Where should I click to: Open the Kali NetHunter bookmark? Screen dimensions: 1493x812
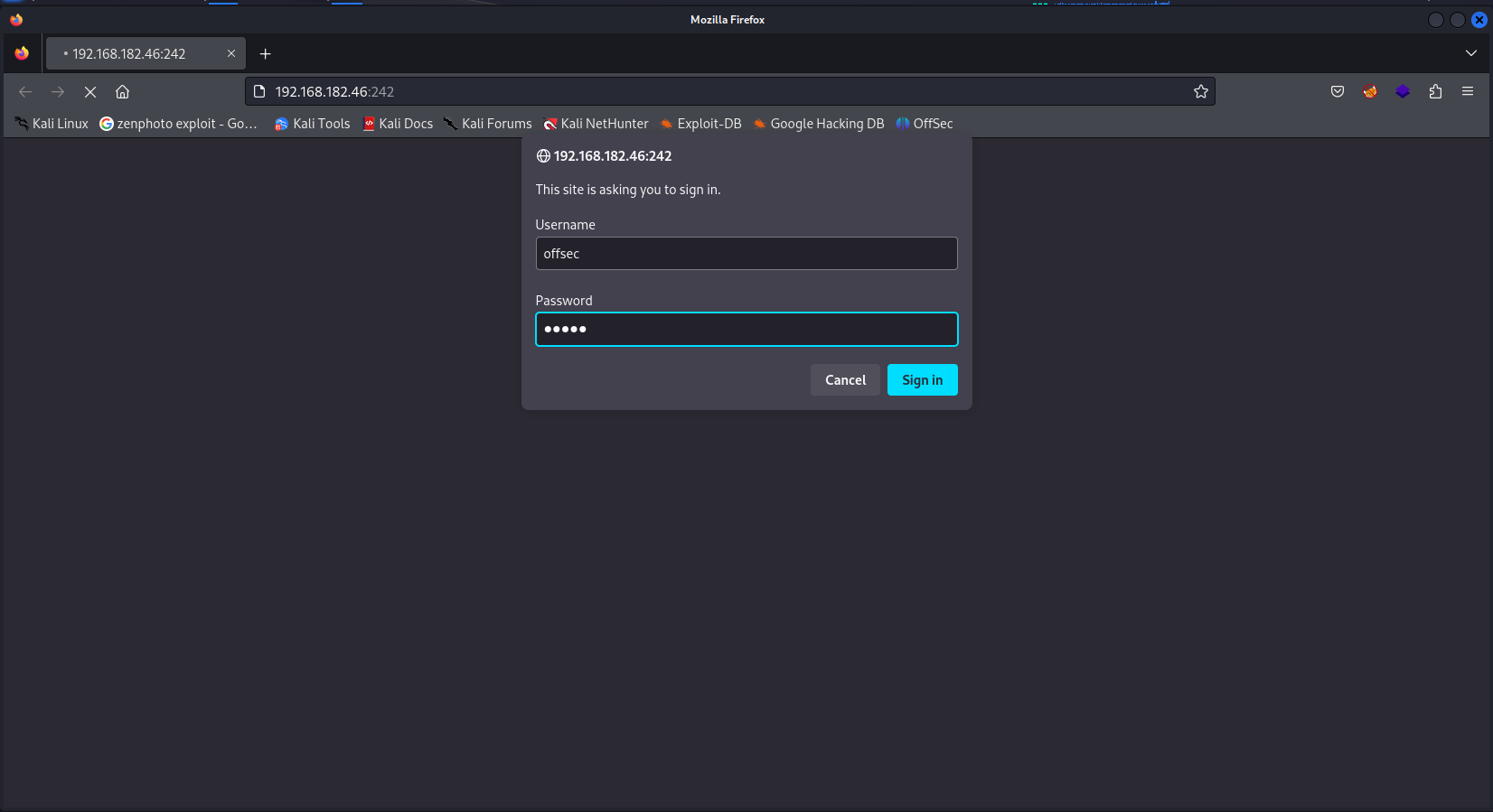click(596, 124)
